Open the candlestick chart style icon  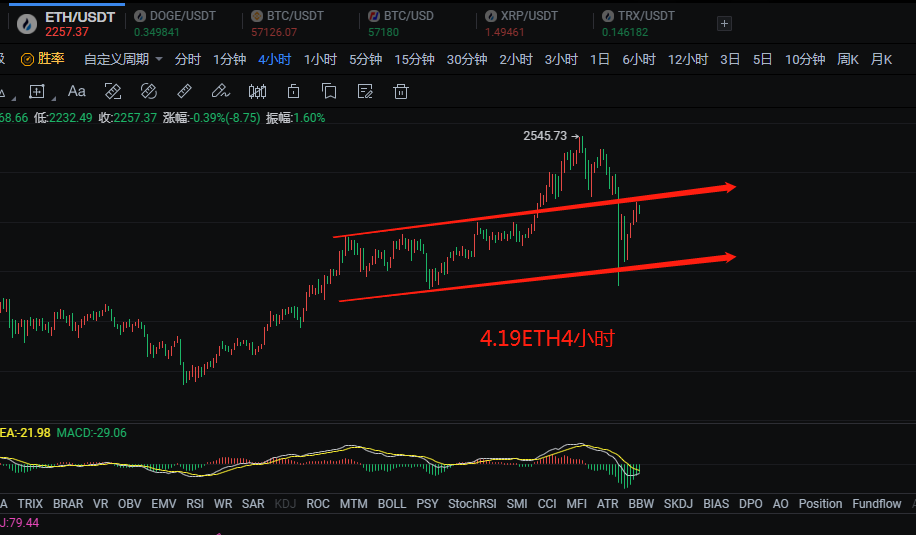pos(257,92)
